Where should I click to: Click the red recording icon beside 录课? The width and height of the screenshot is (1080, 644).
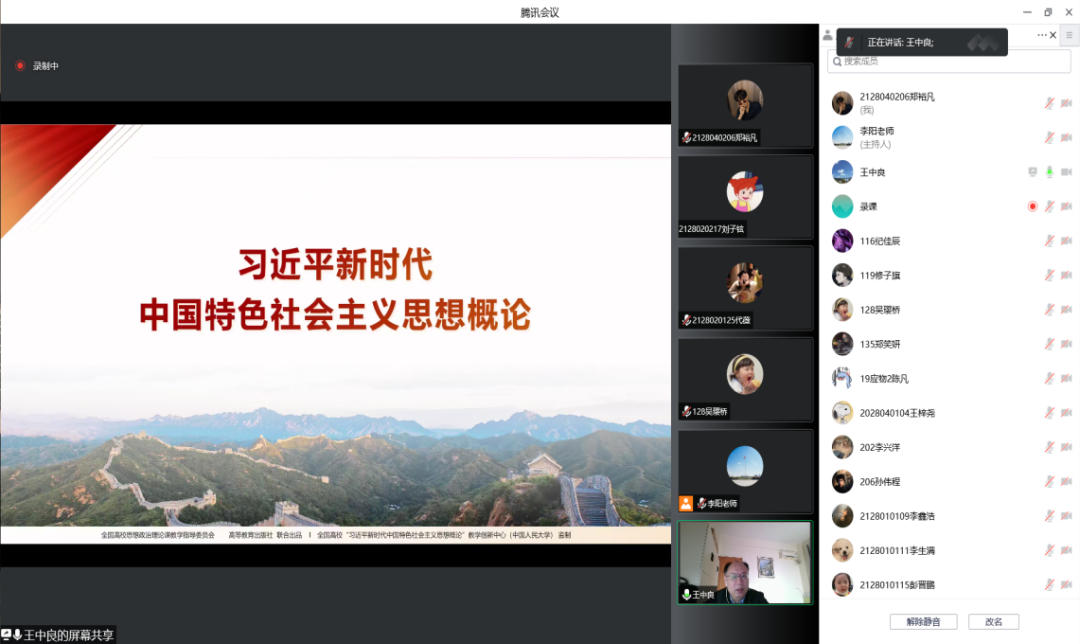click(x=1032, y=206)
